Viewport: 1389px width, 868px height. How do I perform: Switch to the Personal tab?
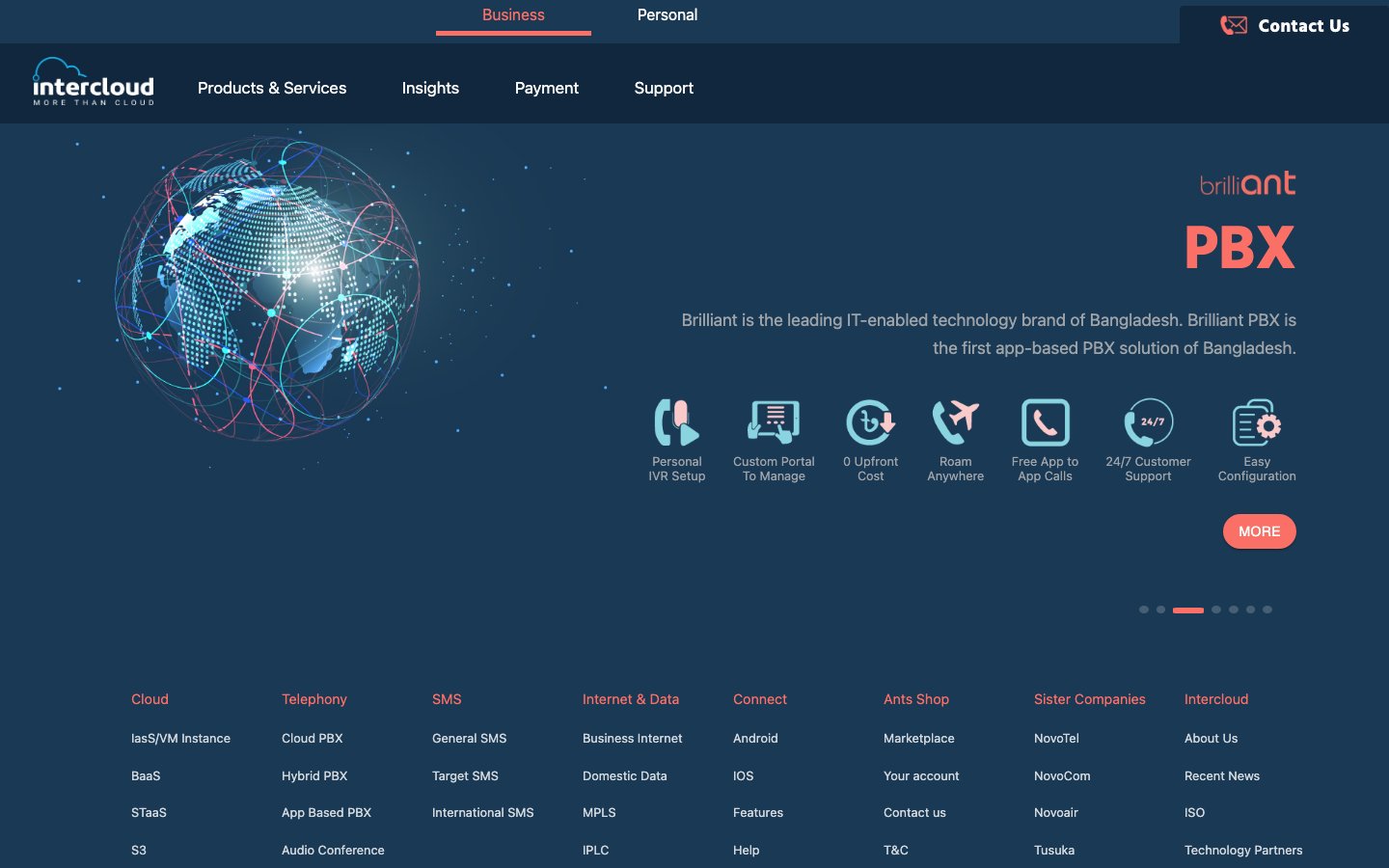[667, 15]
